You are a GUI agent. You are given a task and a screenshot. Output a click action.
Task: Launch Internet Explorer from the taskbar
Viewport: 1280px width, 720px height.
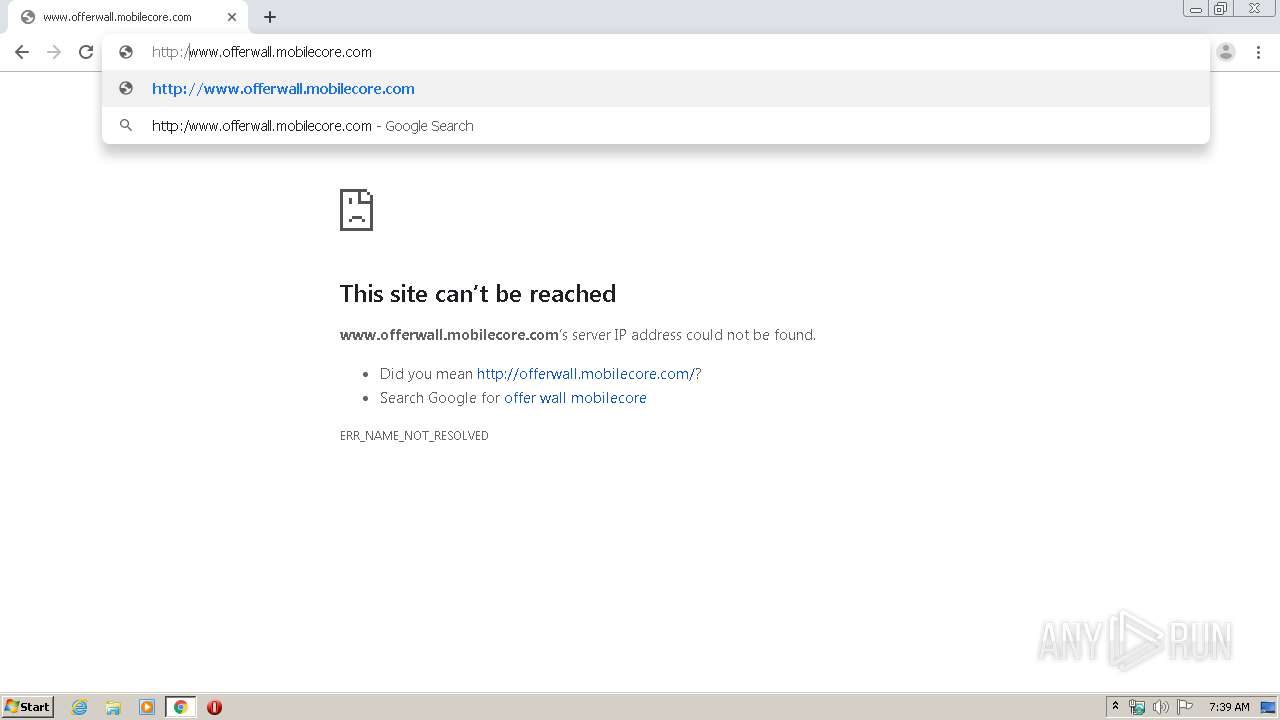(x=80, y=707)
